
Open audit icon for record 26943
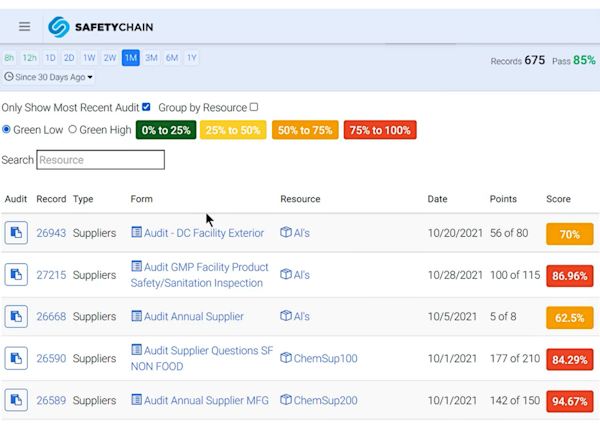(16, 233)
